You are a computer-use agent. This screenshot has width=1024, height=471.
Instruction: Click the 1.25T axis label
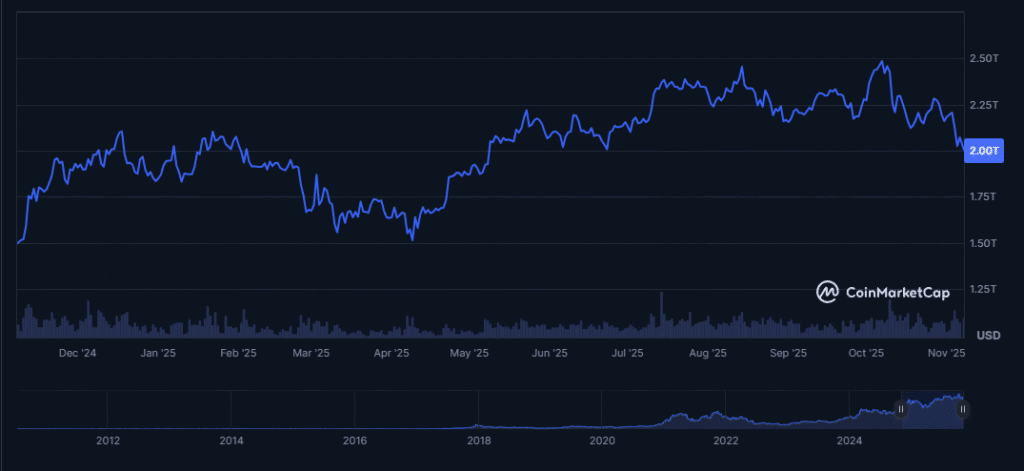(x=985, y=289)
